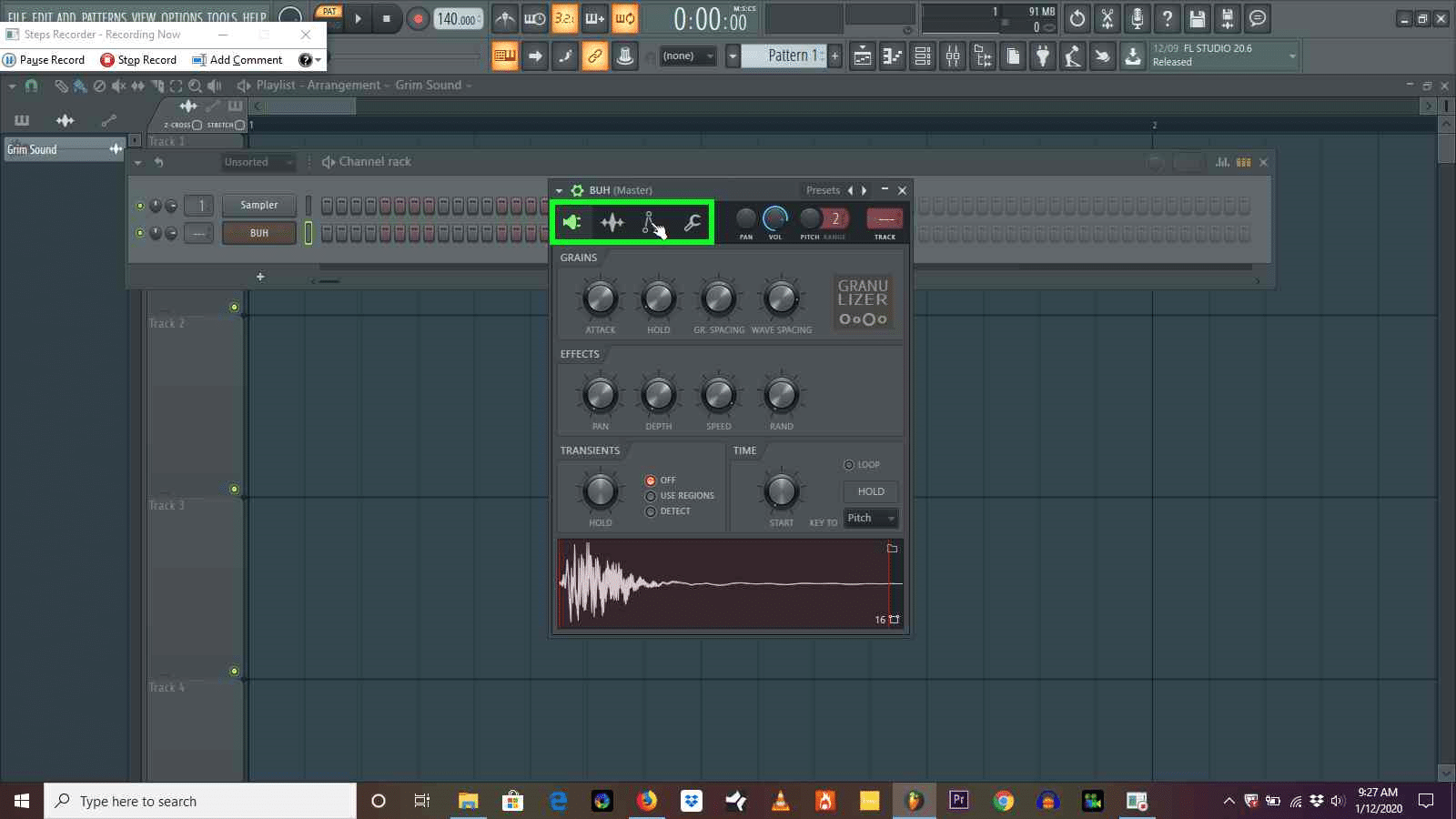Open the envelope/instrument settings tab in BUH

(x=651, y=222)
